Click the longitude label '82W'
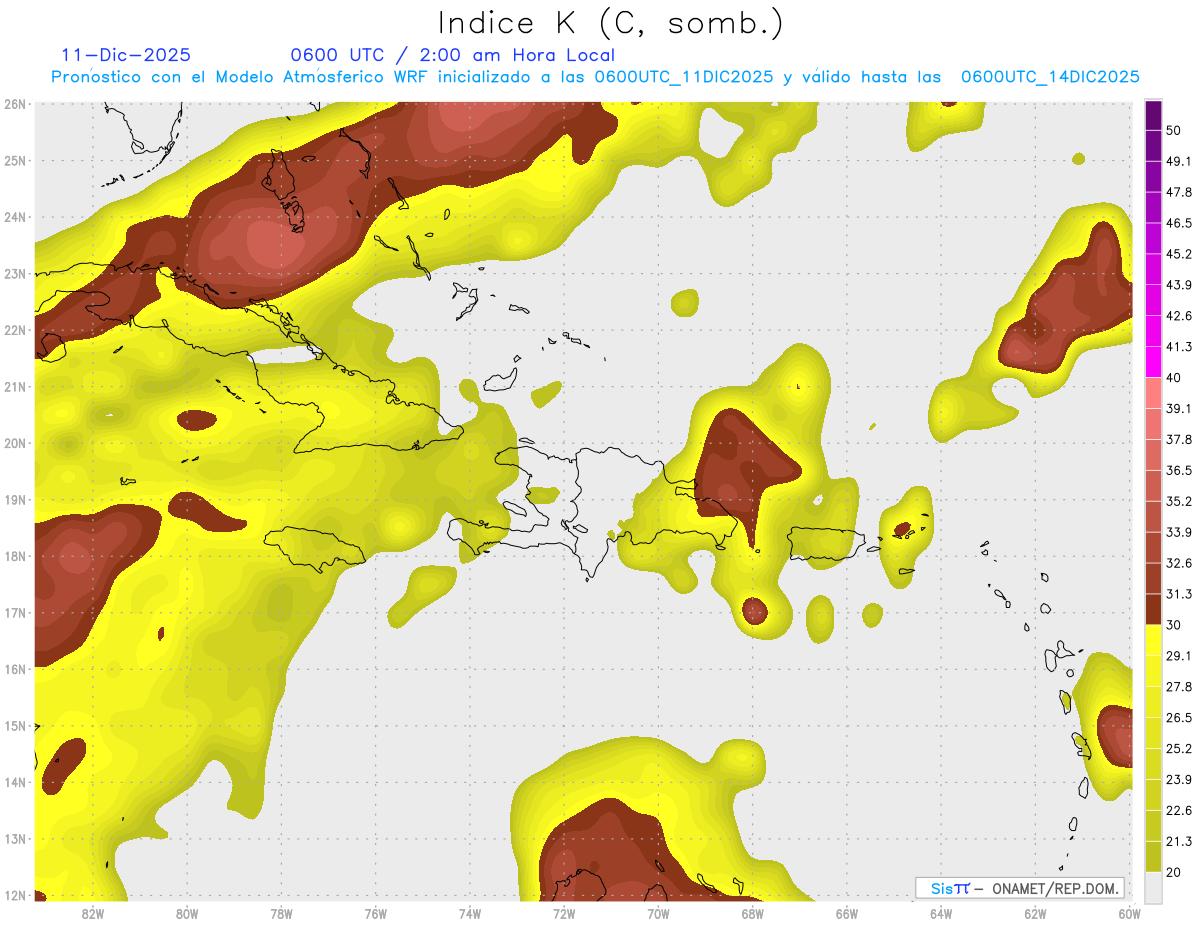 (93, 914)
